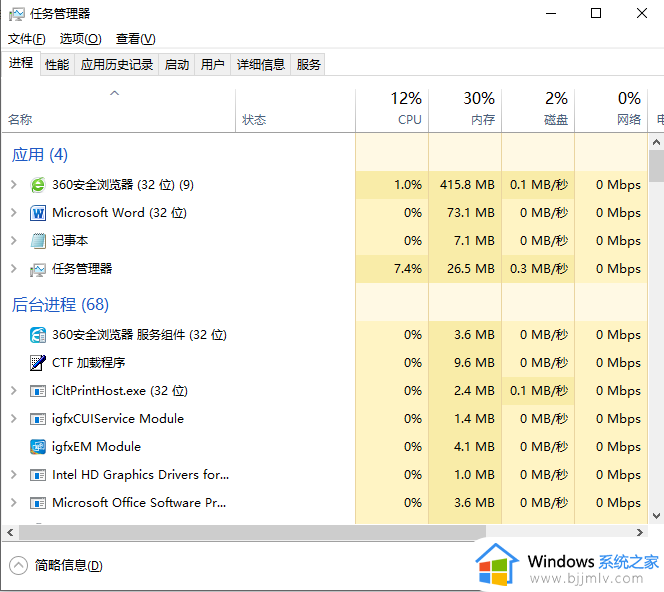Sort by the 名称 column header
This screenshot has width=664, height=592.
pyautogui.click(x=119, y=111)
